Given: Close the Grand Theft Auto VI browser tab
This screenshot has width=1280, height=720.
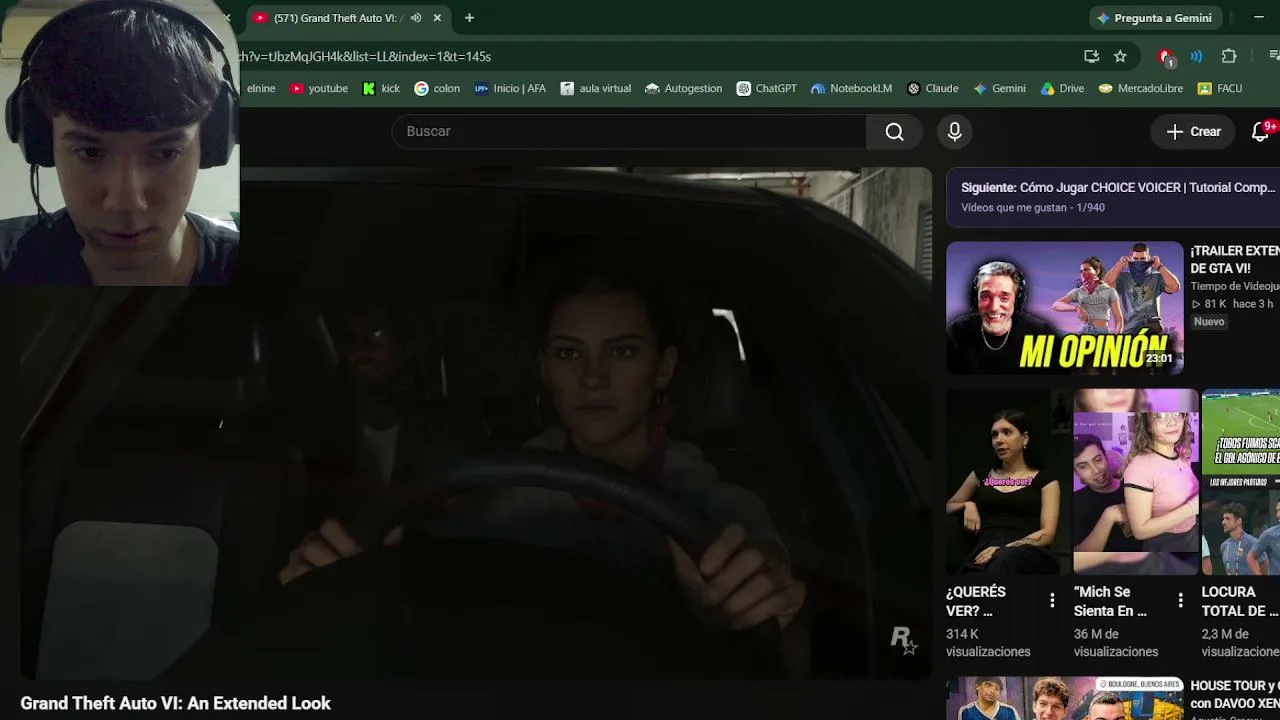Looking at the screenshot, I should tap(437, 18).
